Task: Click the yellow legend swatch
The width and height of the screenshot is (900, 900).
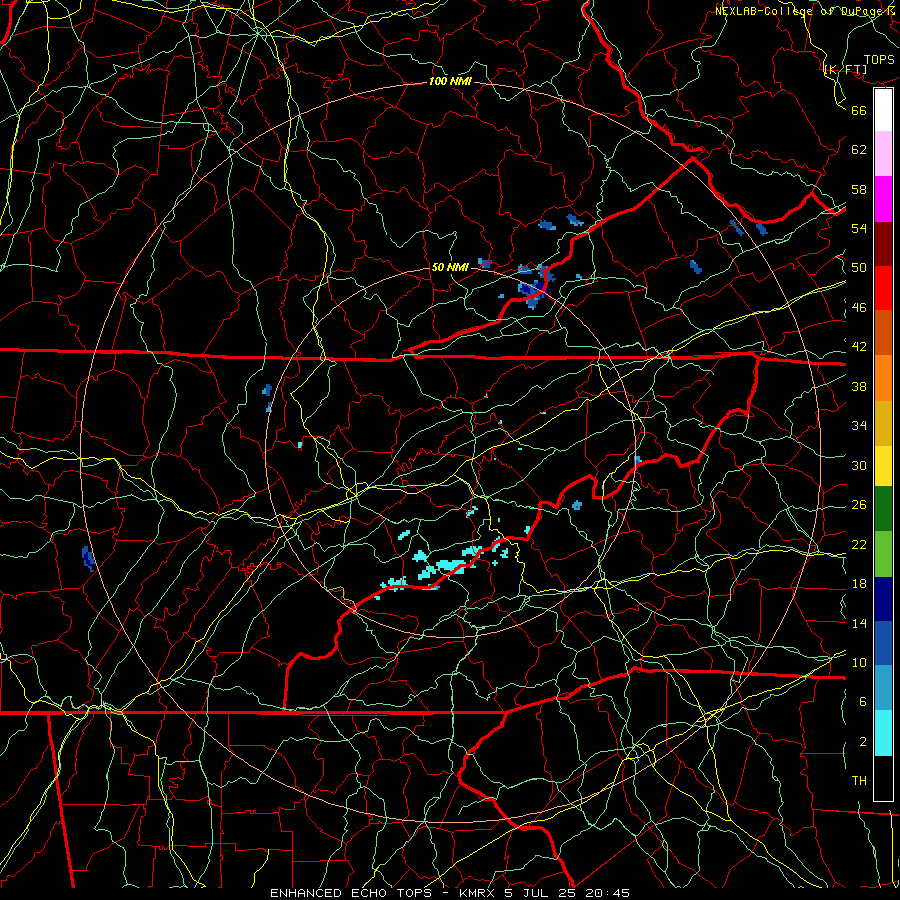Action: click(883, 466)
